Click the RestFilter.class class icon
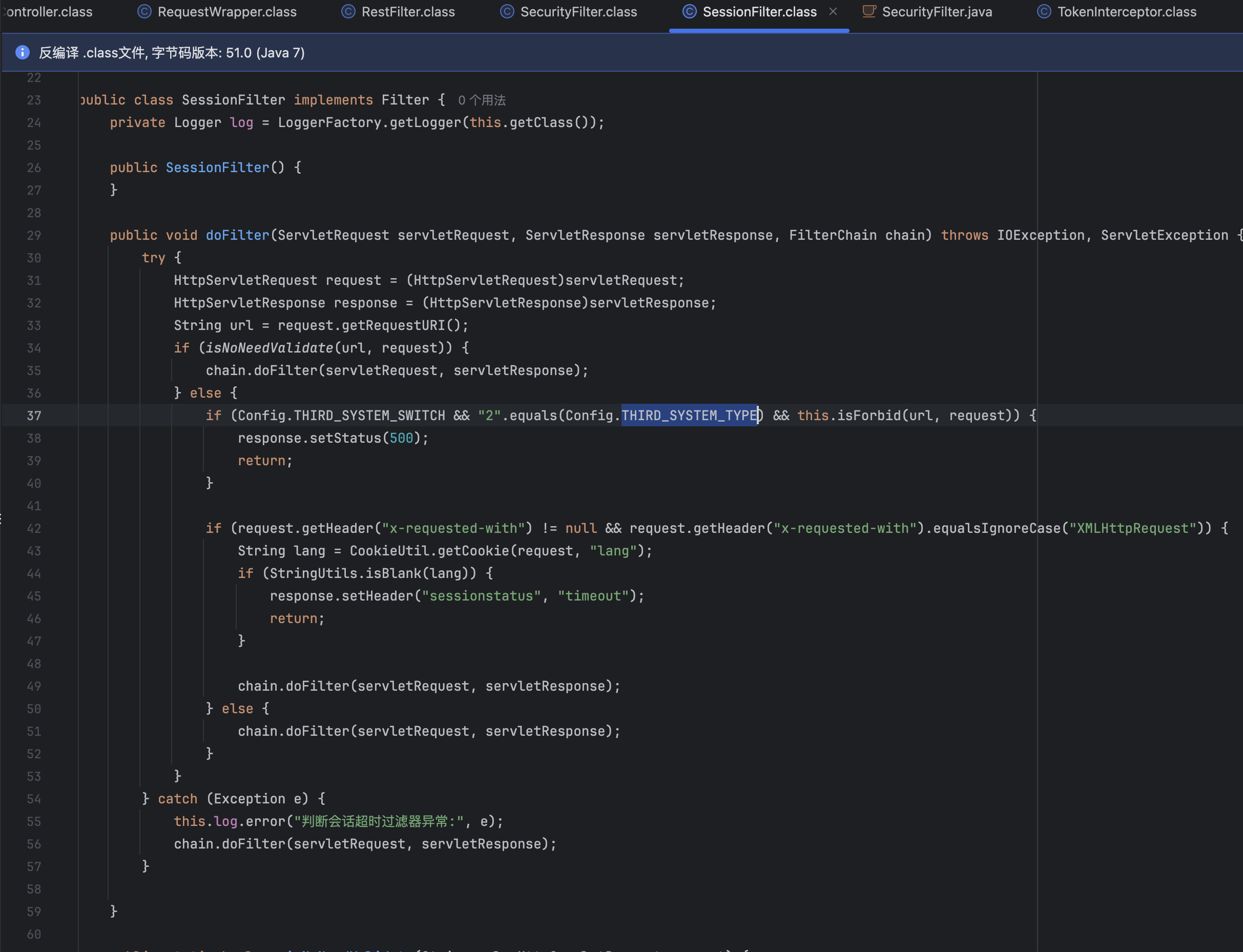Screen dimensions: 1243x952 [348, 12]
